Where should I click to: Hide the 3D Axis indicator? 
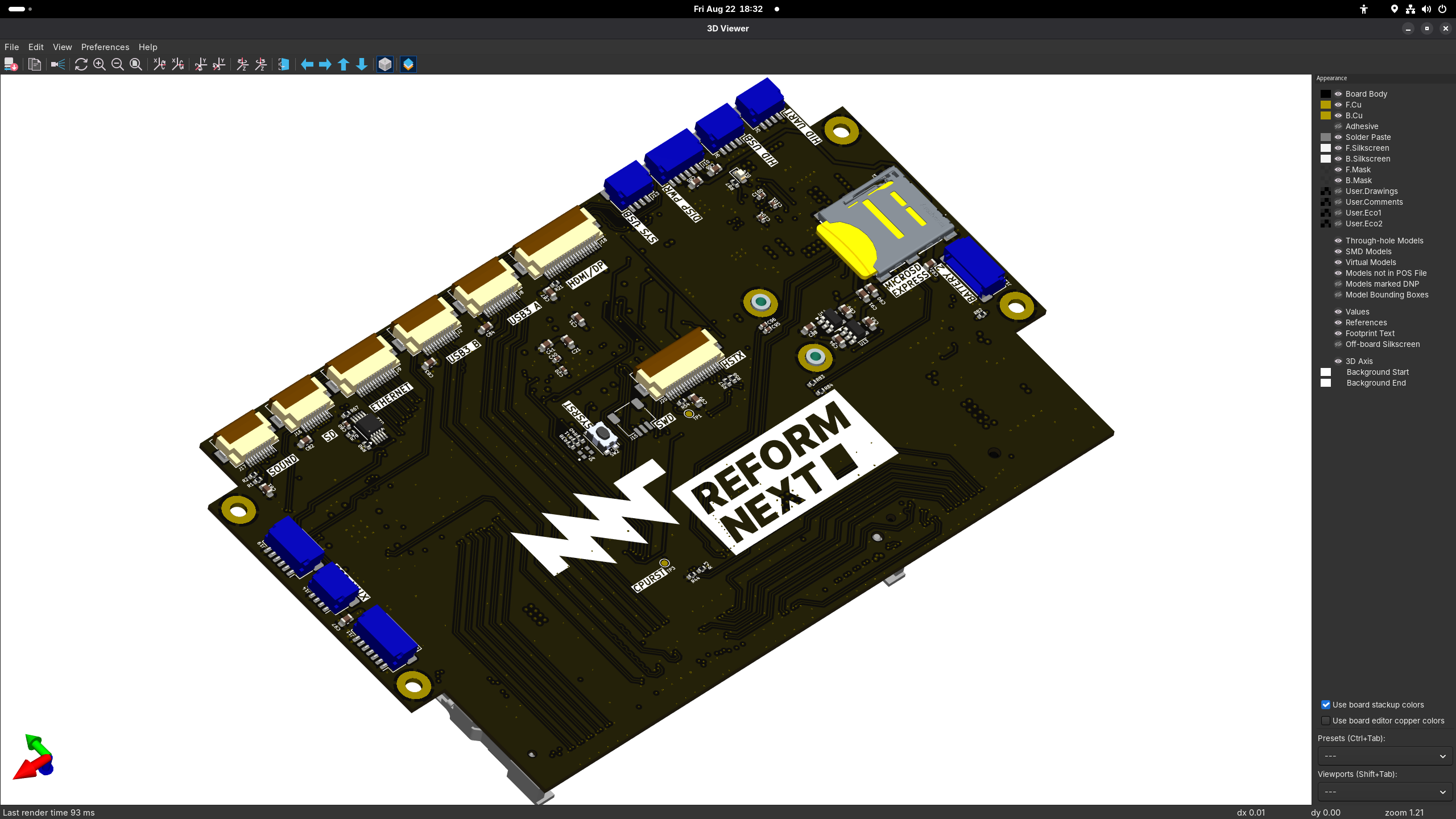[1338, 361]
